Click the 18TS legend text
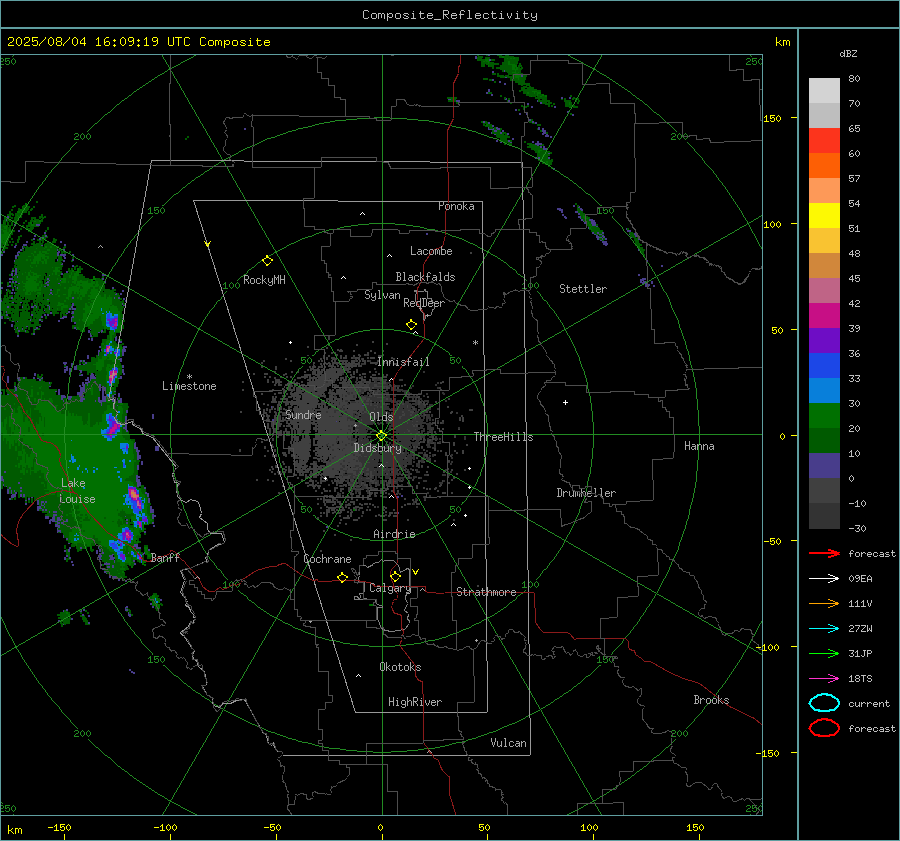The width and height of the screenshot is (900, 841). (x=860, y=679)
